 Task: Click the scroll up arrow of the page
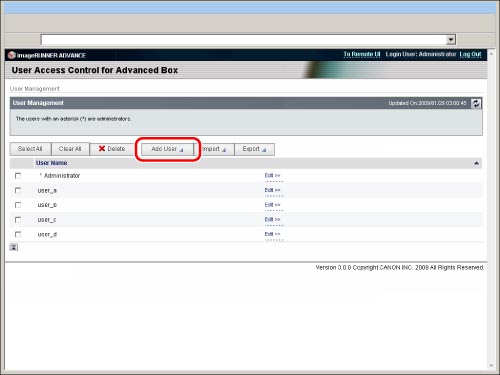(491, 53)
